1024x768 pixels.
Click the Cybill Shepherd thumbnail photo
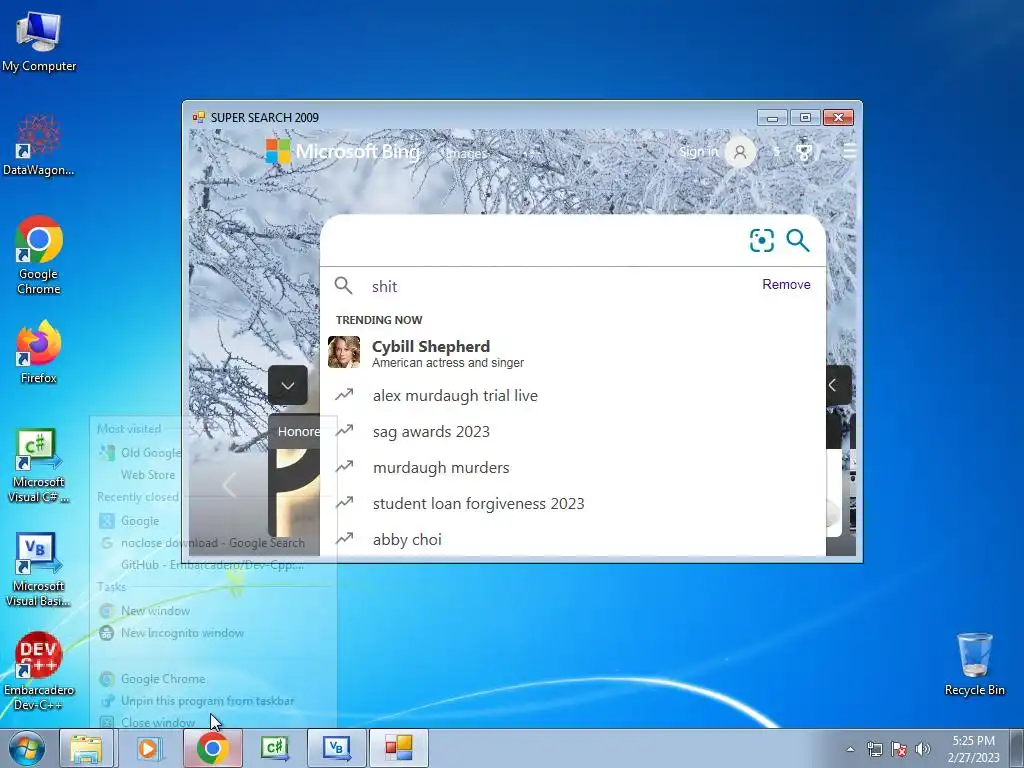click(x=344, y=352)
